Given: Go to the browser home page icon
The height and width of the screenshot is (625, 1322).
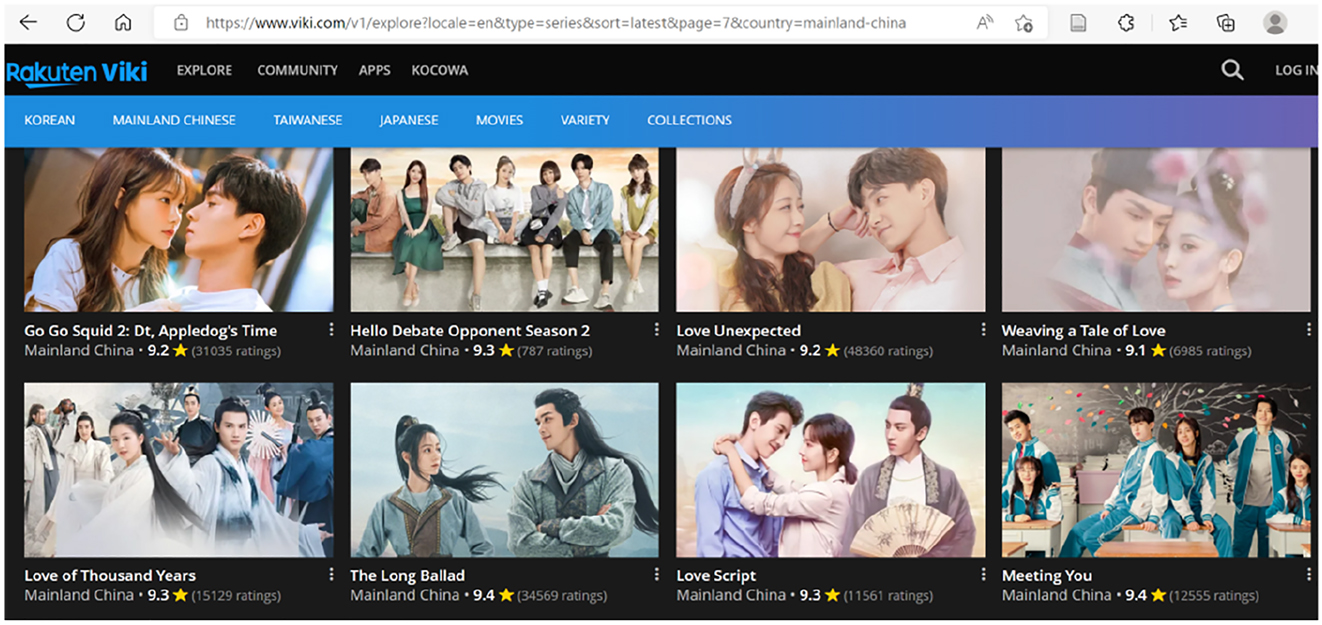Looking at the screenshot, I should tap(123, 22).
